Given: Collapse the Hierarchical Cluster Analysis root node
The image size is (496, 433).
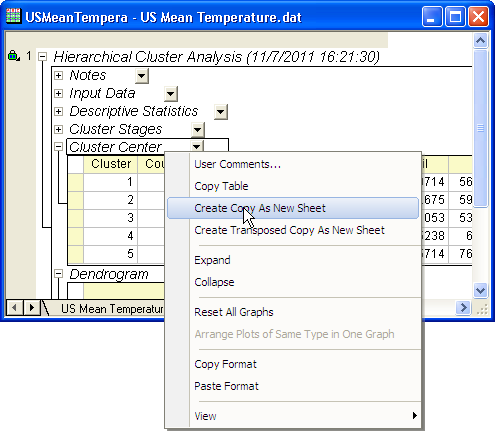Looking at the screenshot, I should (42, 56).
